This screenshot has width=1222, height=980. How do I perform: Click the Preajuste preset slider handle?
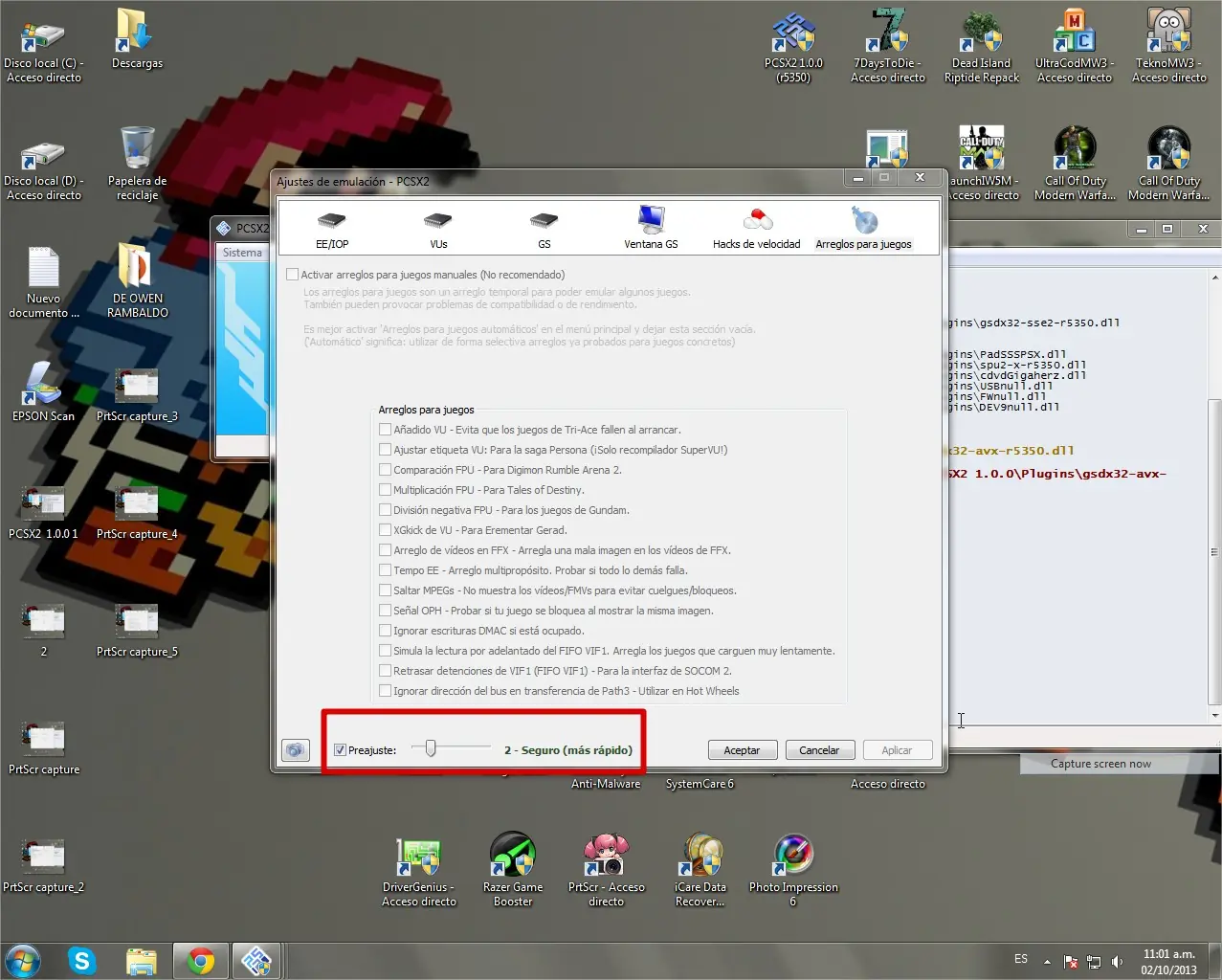[431, 748]
